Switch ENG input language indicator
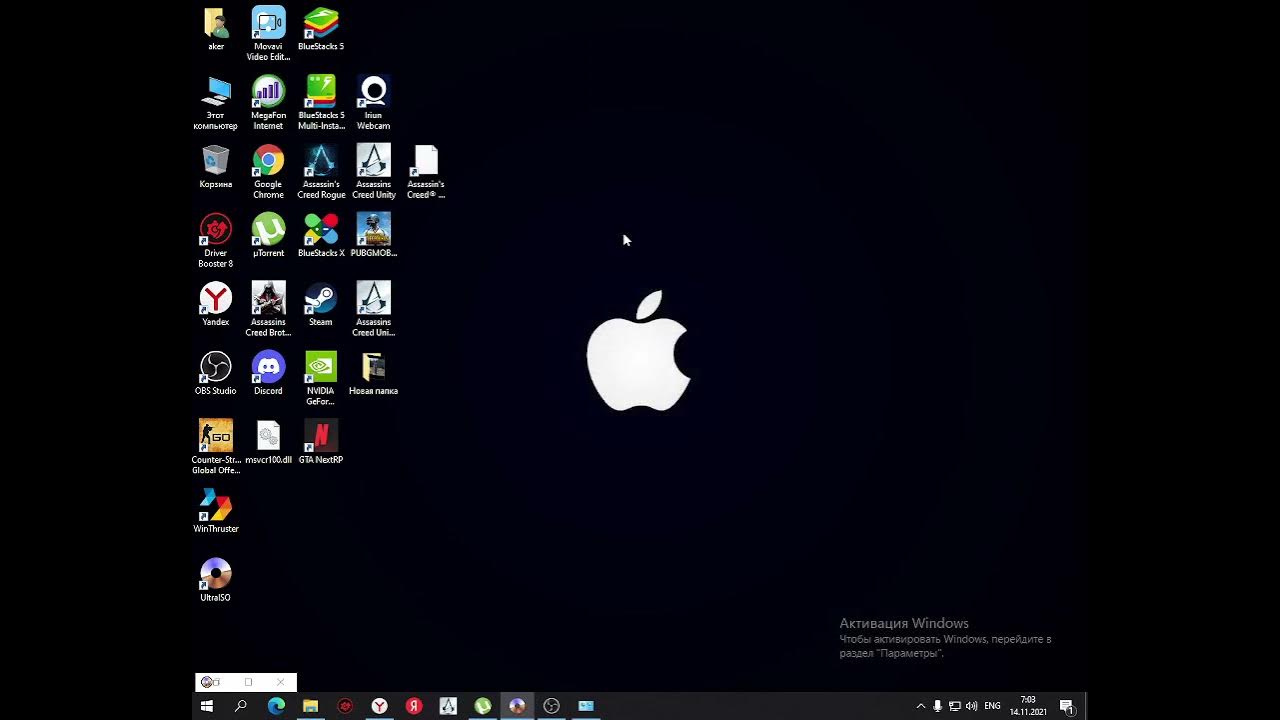Viewport: 1280px width, 720px height. tap(992, 706)
